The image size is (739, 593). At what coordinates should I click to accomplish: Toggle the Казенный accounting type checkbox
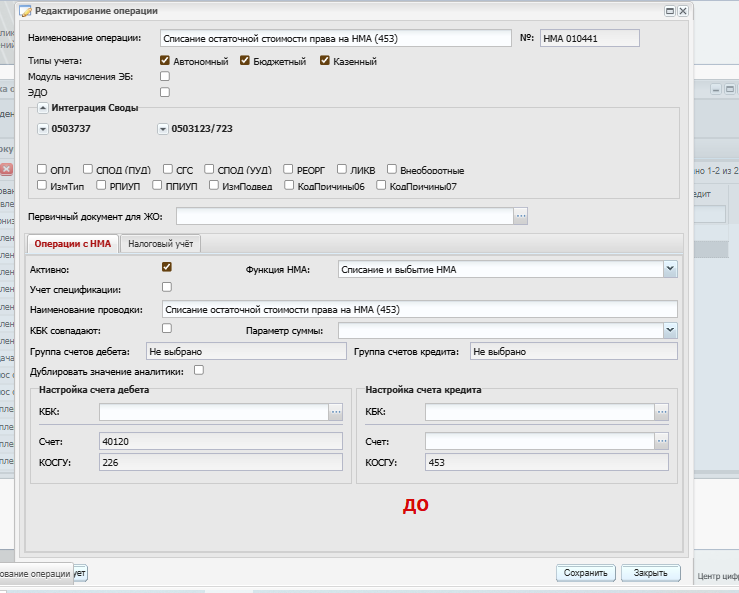pyautogui.click(x=325, y=60)
